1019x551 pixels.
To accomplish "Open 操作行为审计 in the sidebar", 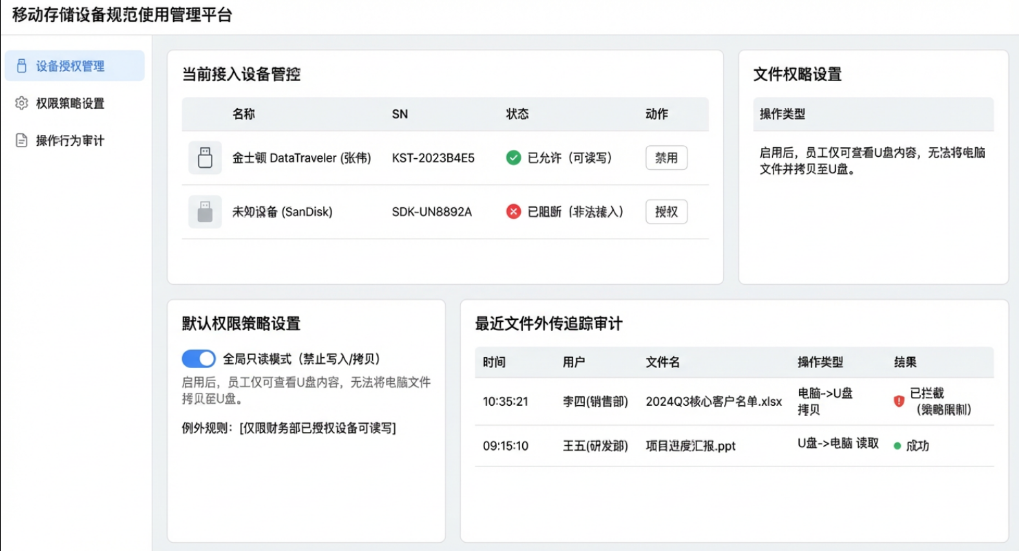I will tap(70, 140).
